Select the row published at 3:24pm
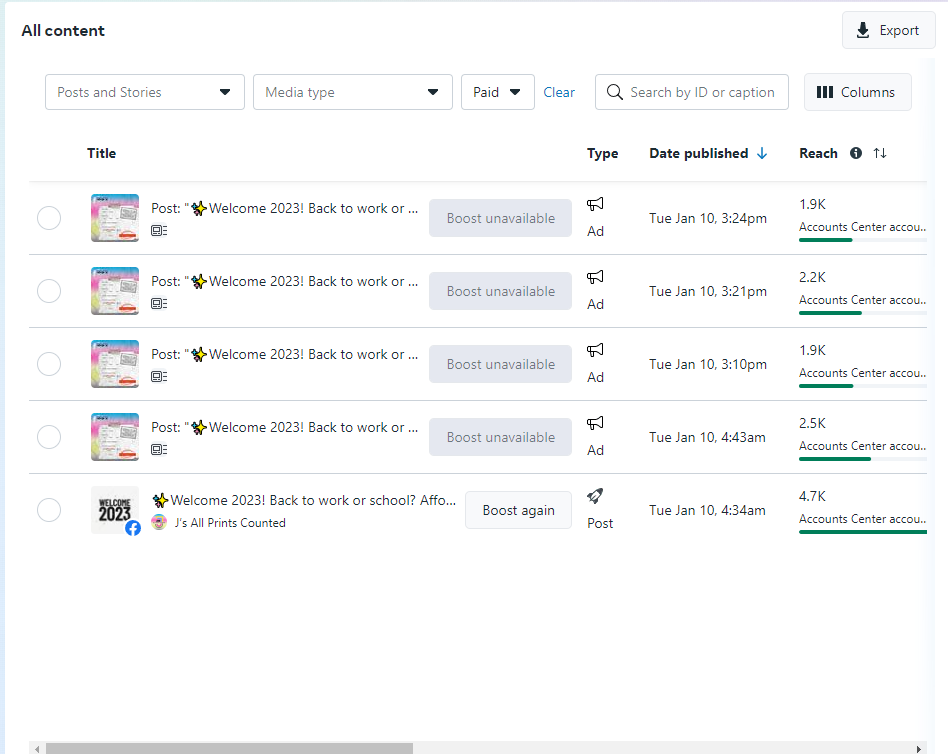This screenshot has width=948, height=754. [49, 218]
